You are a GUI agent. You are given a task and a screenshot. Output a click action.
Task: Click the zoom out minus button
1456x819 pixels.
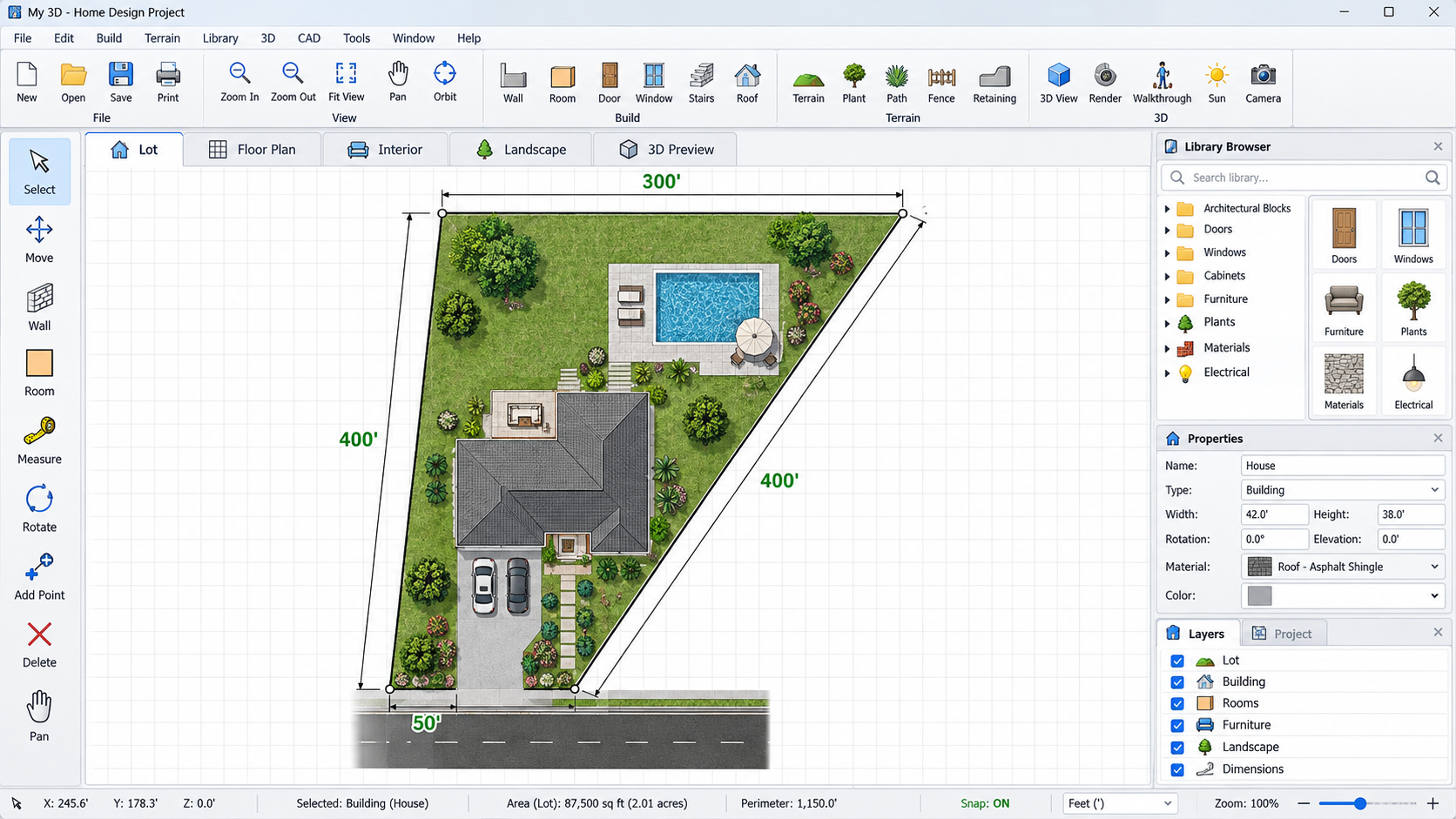1304,803
